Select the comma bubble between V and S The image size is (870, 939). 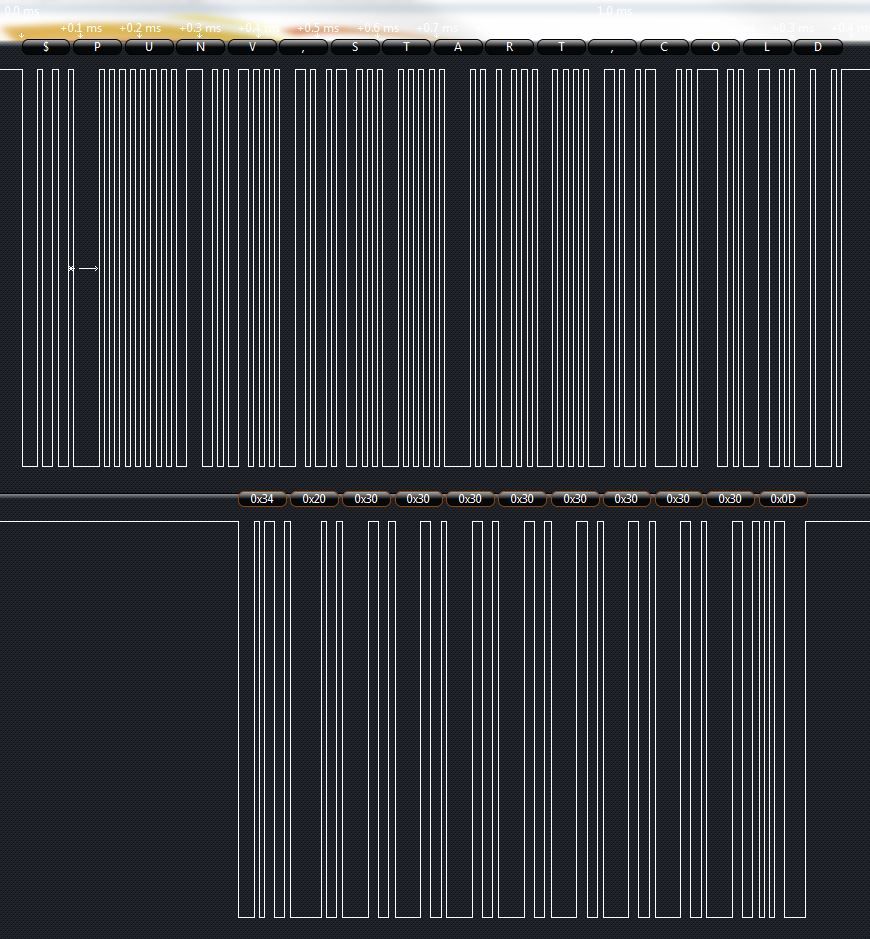304,47
